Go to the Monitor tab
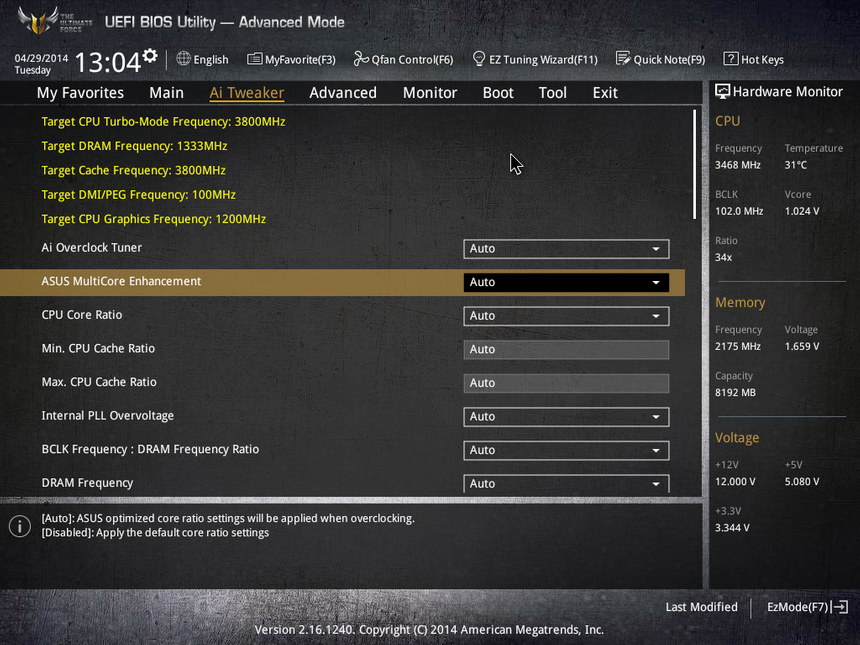The width and height of the screenshot is (860, 645). pos(430,93)
